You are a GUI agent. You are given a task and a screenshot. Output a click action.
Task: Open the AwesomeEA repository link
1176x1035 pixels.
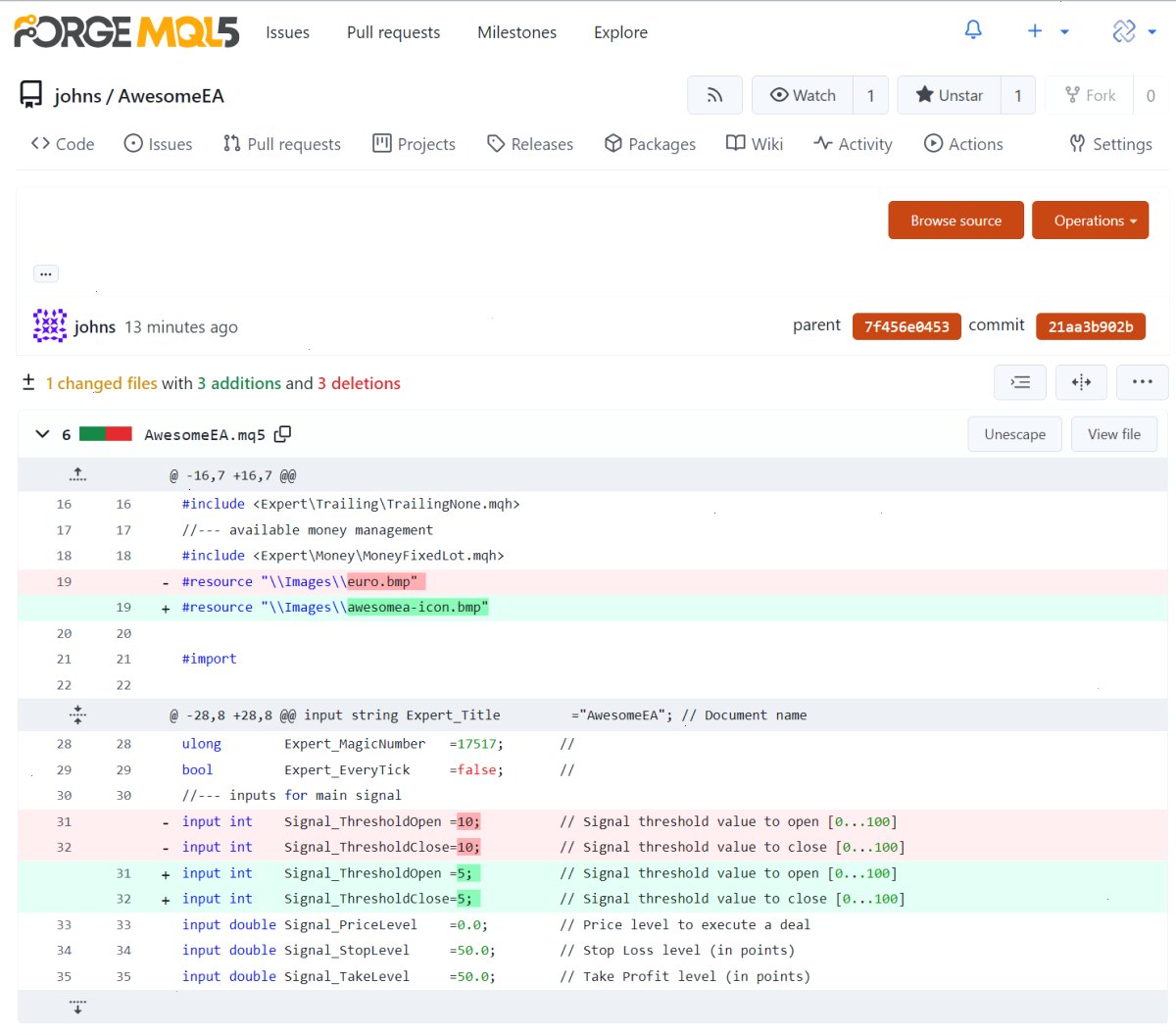(171, 96)
